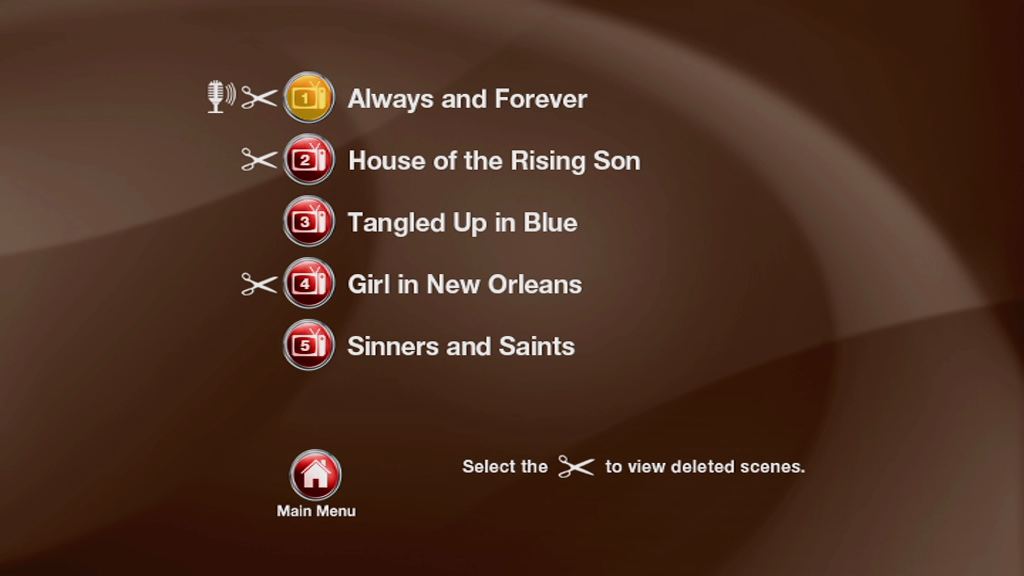Viewport: 1024px width, 576px height.
Task: Play the episode Always and Forever
Action: pos(467,99)
